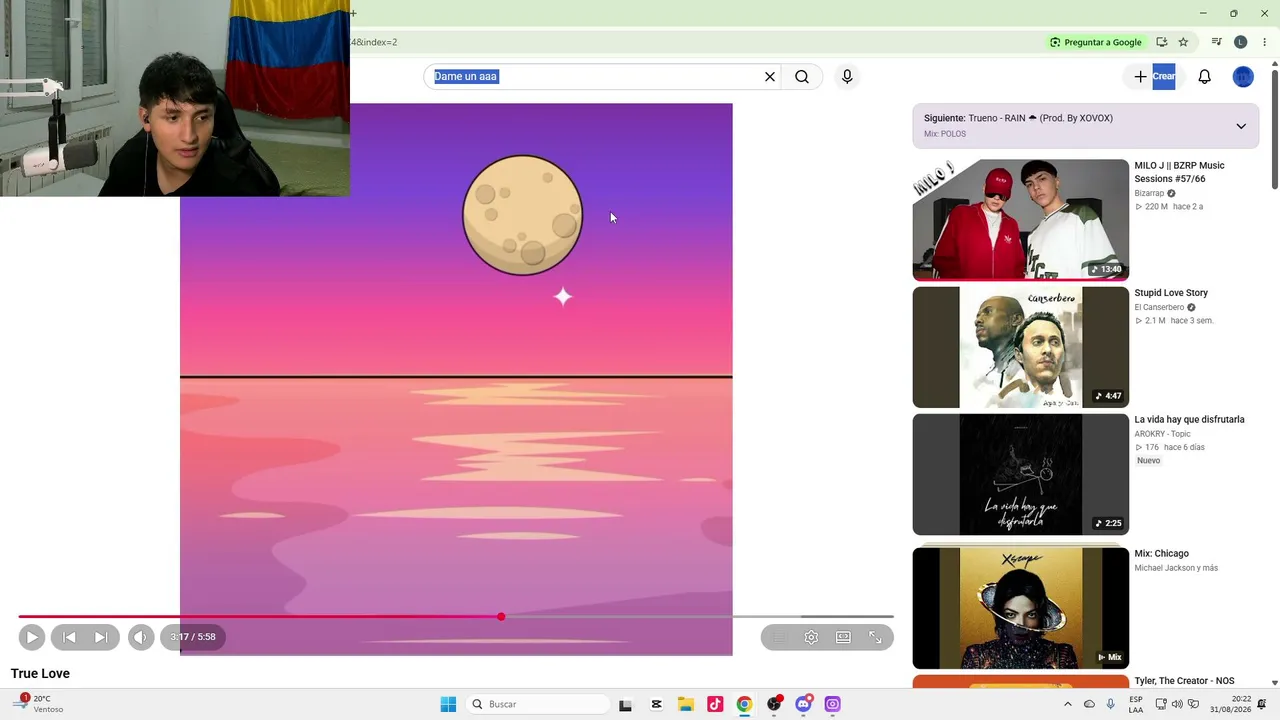This screenshot has height=720, width=1280.
Task: Open the weather widget showing 20°C
Action: pos(38,704)
